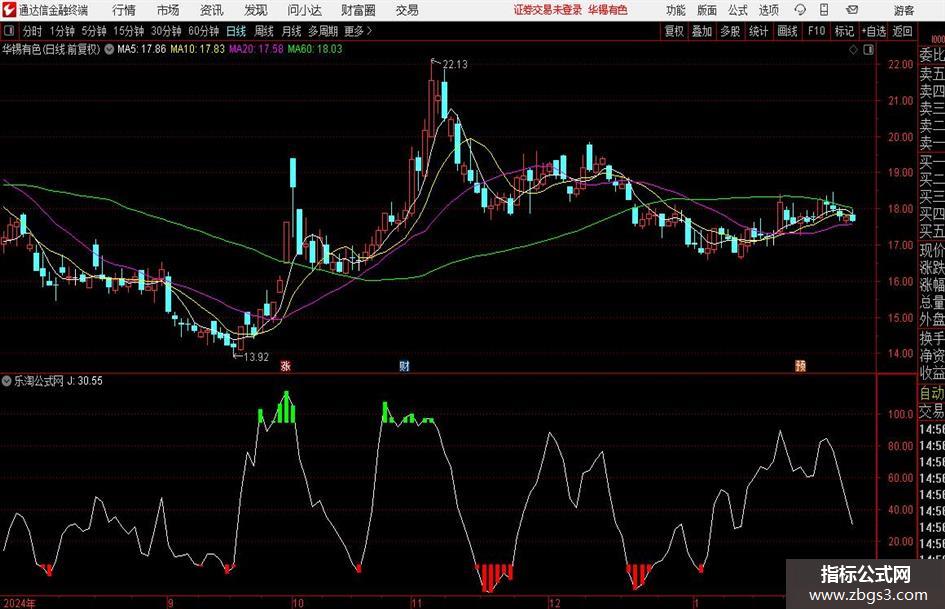Click the month 12 marker on time axis

554,602
